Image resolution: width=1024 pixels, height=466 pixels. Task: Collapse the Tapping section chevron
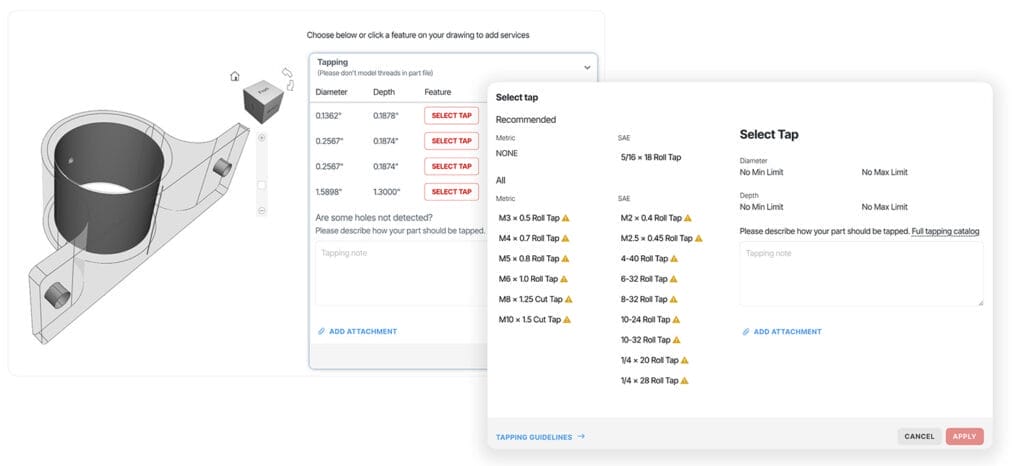[586, 67]
